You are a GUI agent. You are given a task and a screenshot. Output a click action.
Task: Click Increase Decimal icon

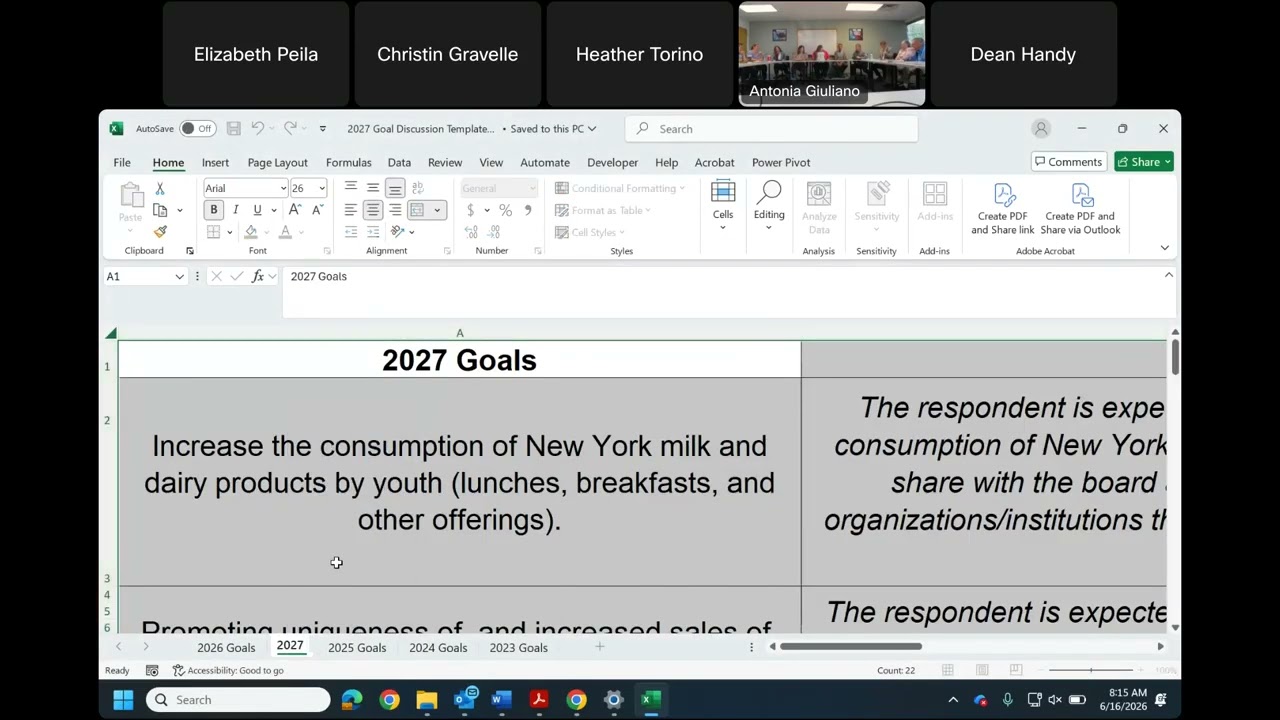click(x=470, y=232)
